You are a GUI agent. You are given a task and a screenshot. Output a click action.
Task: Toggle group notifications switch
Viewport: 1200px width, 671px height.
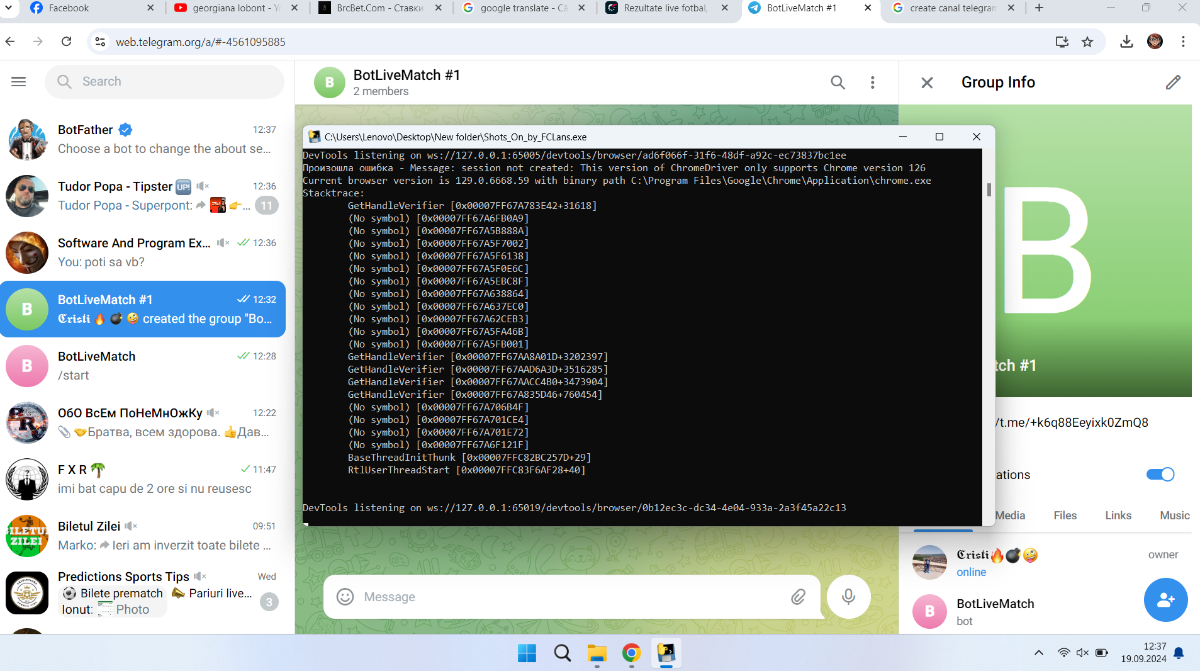click(x=1159, y=475)
